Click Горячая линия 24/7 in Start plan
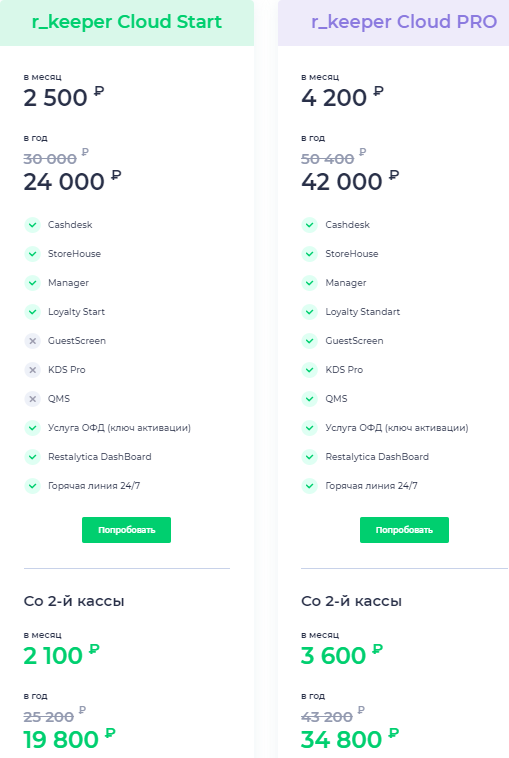Image resolution: width=509 pixels, height=758 pixels. [94, 486]
